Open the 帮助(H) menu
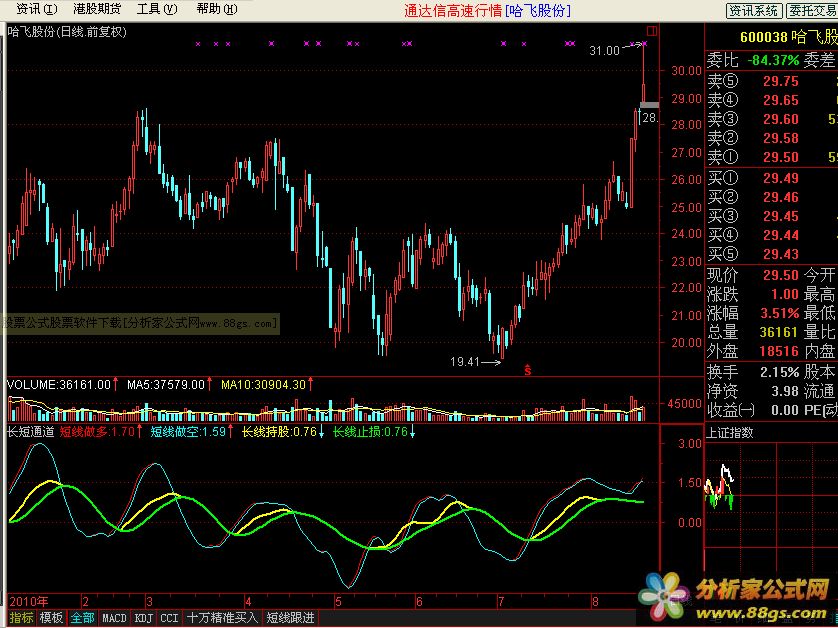This screenshot has width=838, height=628. click(216, 9)
